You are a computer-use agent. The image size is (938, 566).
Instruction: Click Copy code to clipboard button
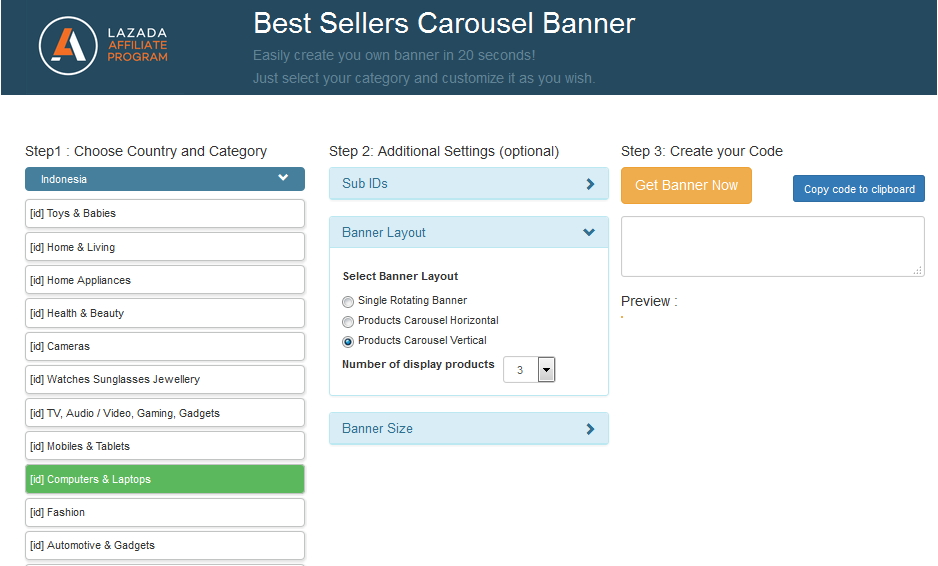point(859,189)
